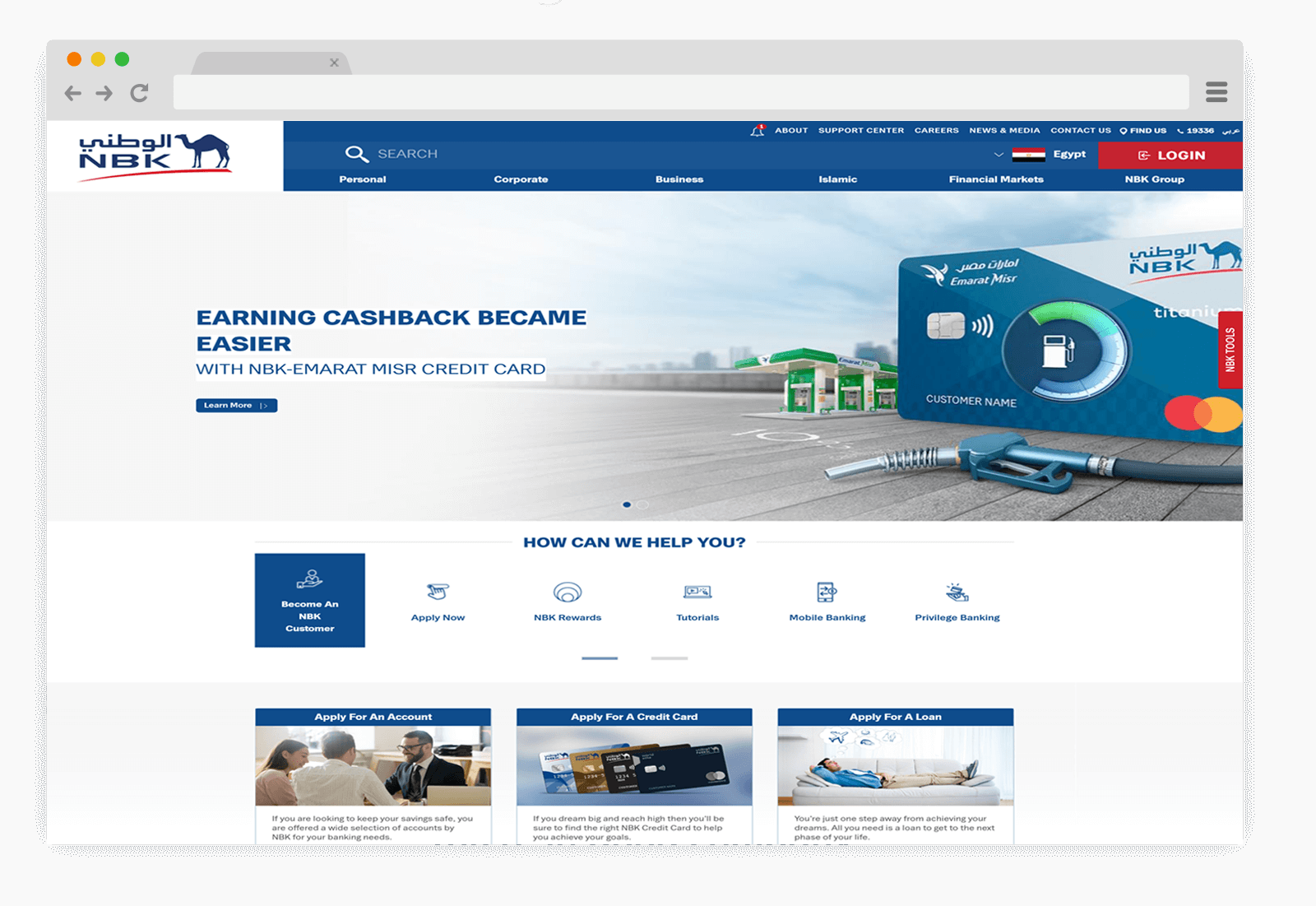Click the browser back arrow
The height and width of the screenshot is (906, 1316).
[73, 93]
